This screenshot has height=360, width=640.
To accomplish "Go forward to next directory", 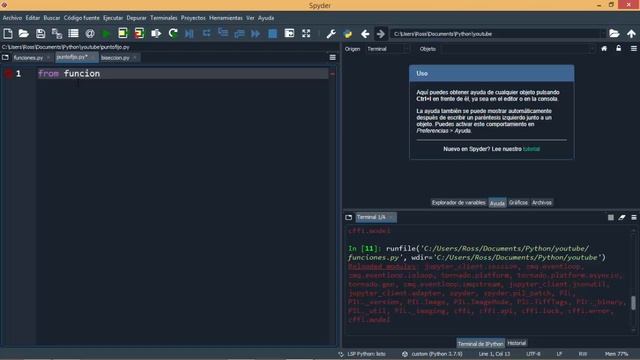I will [380, 34].
